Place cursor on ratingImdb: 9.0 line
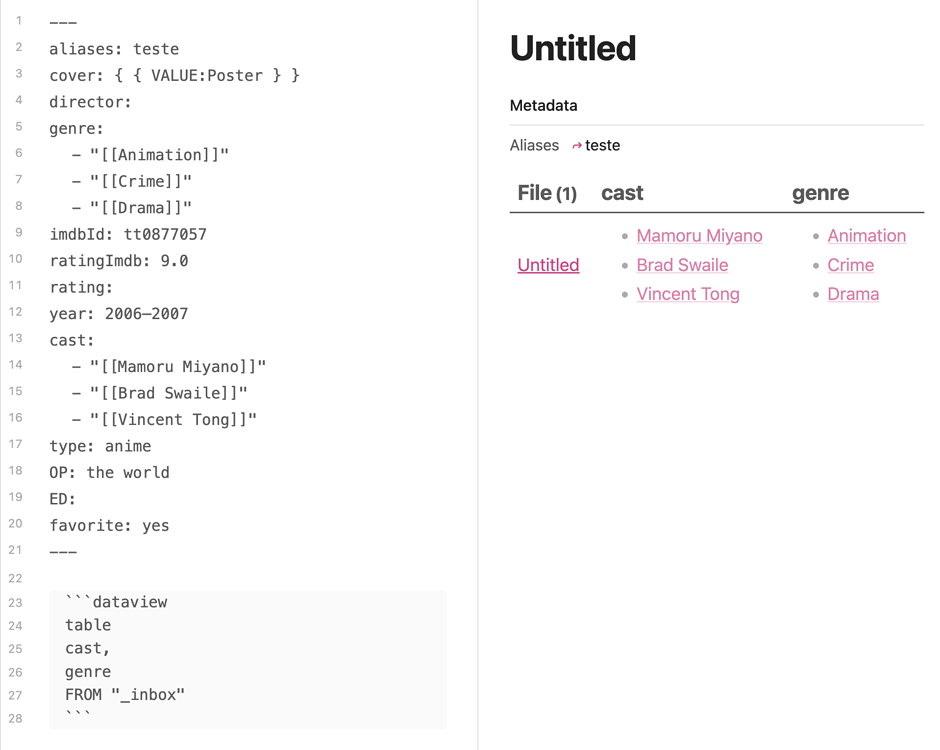Image resolution: width=940 pixels, height=750 pixels. (x=119, y=261)
